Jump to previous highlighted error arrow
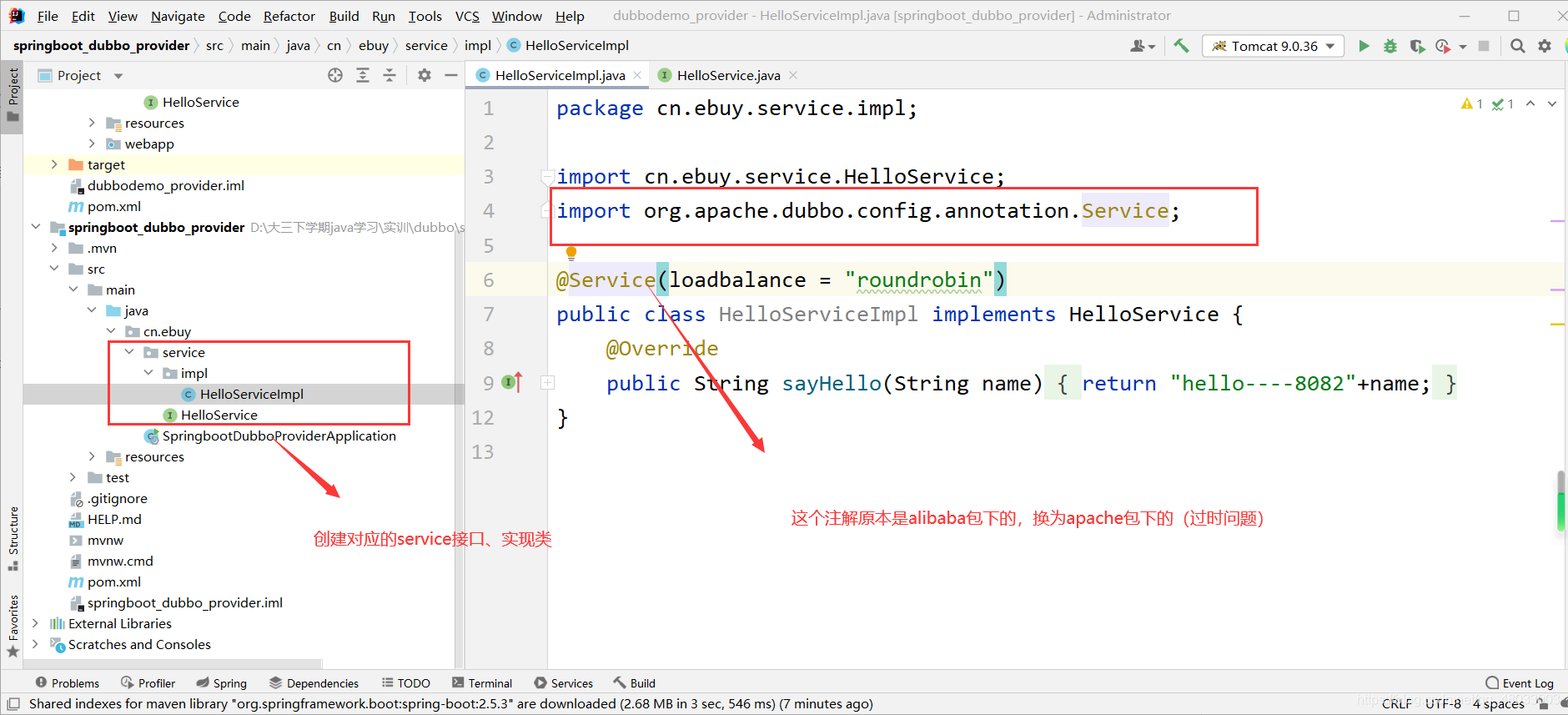The width and height of the screenshot is (1568, 715). click(1530, 103)
